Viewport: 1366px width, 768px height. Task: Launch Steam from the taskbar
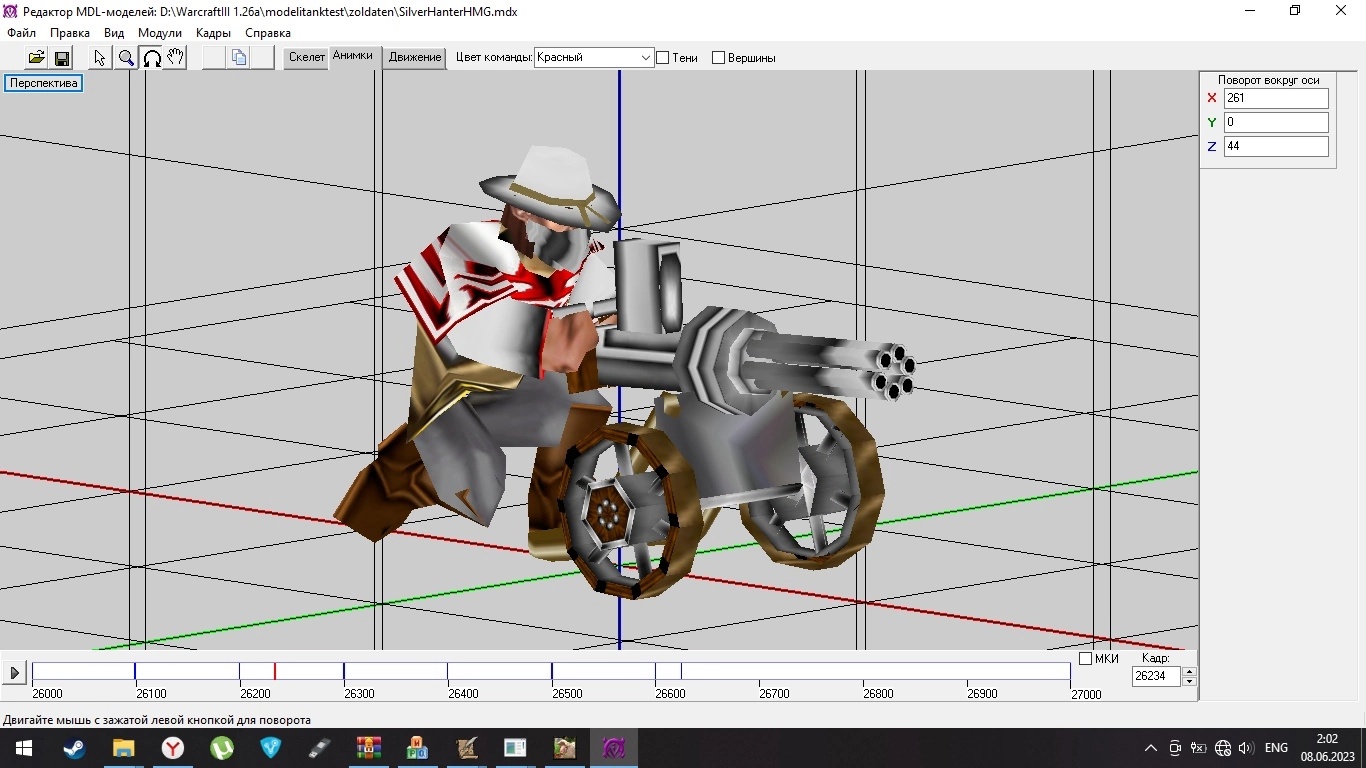tap(74, 748)
